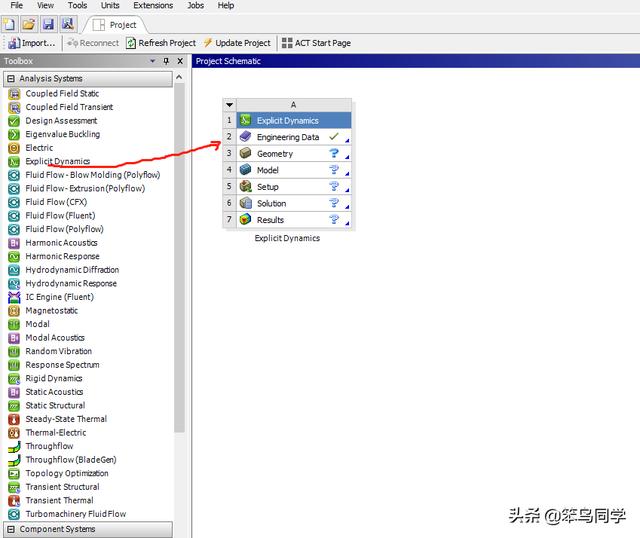Image resolution: width=640 pixels, height=538 pixels.
Task: Click the Results cell icon in system A
Action: [x=246, y=220]
